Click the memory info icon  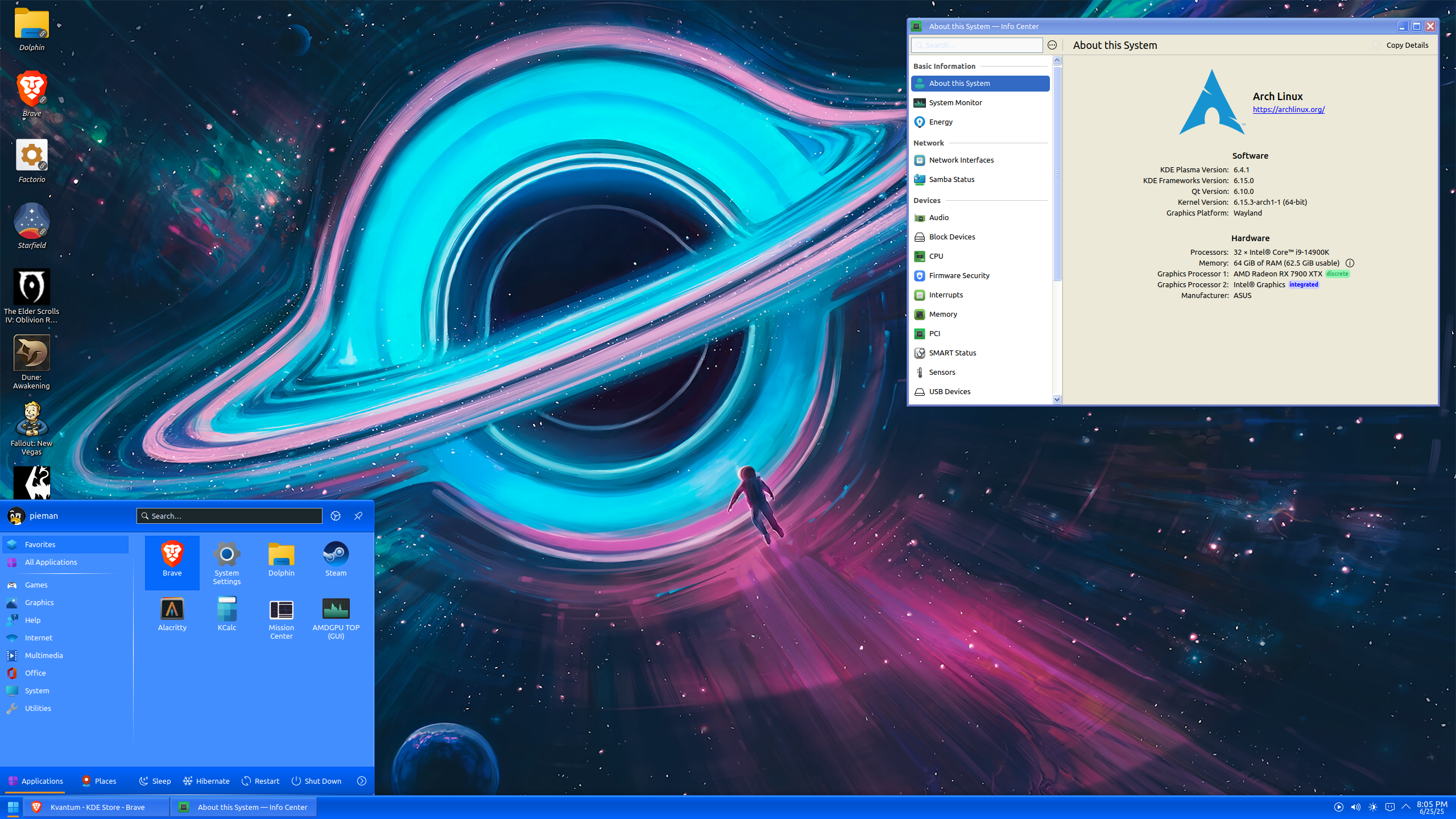click(1350, 263)
